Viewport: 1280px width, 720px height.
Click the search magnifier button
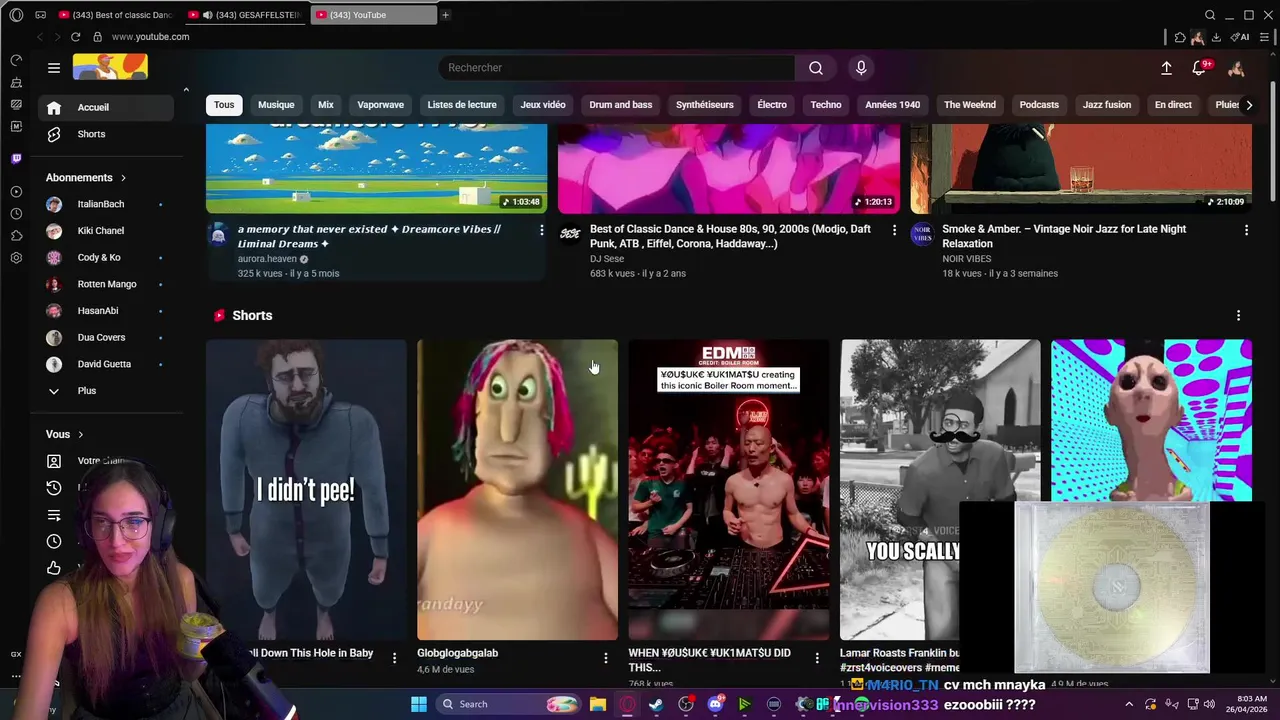point(816,68)
